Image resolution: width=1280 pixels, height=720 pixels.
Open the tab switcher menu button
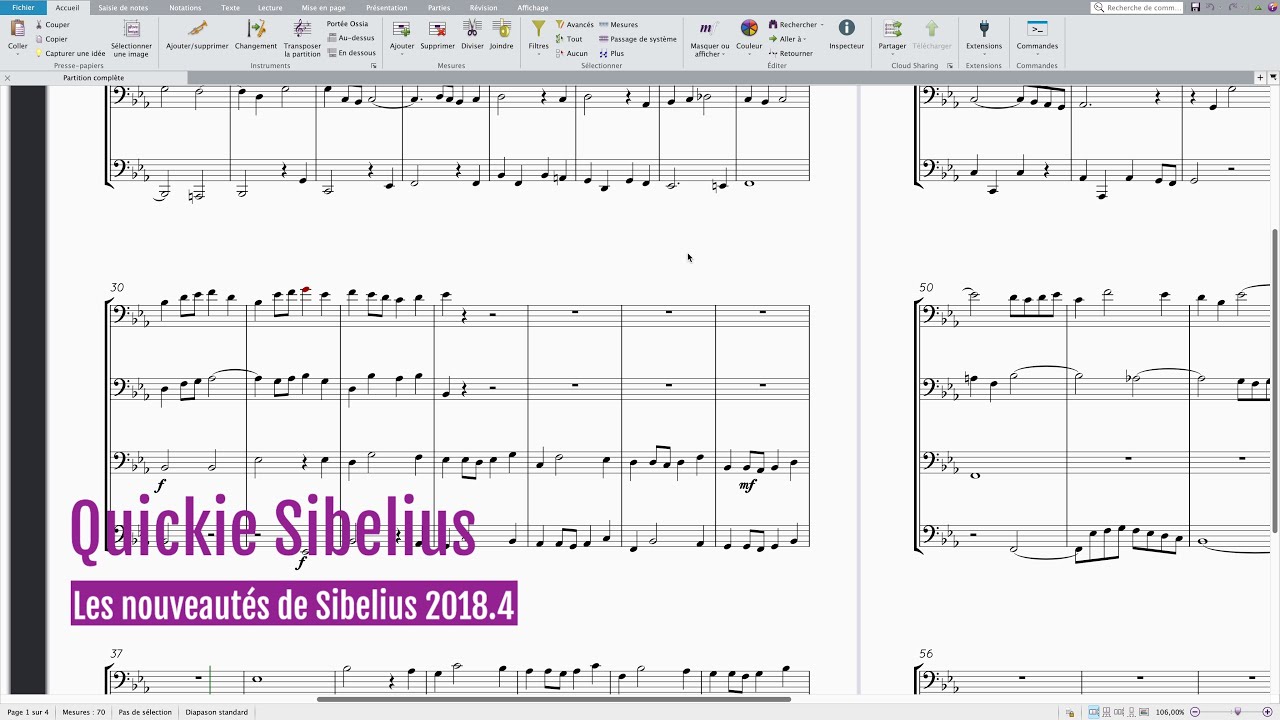tap(1273, 77)
